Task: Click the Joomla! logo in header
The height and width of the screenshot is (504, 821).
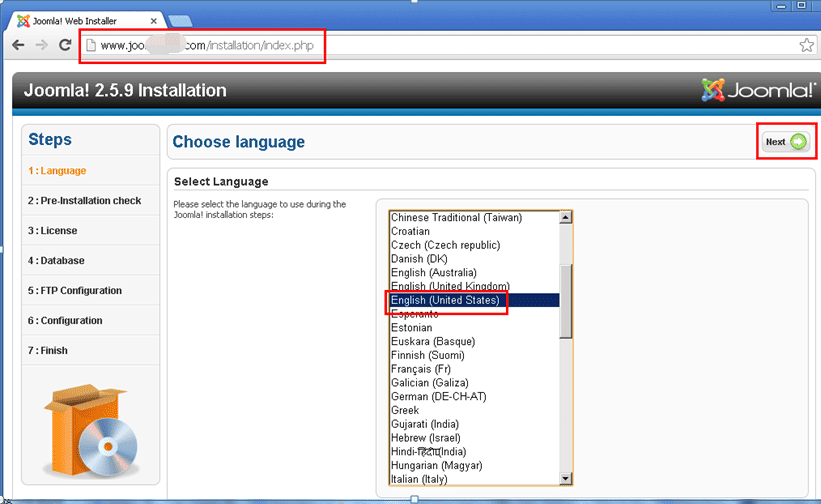Action: click(x=758, y=90)
